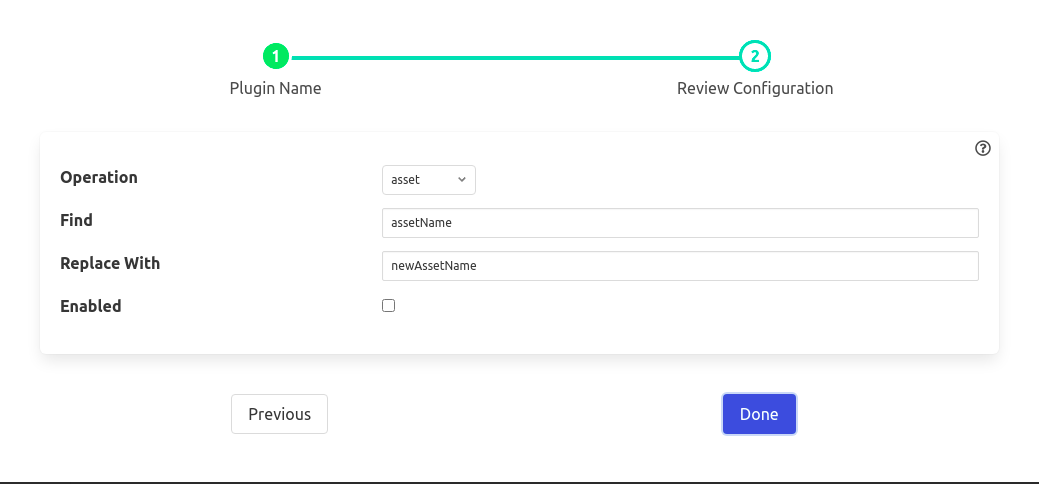Click the Operation label text
This screenshot has width=1039, height=484.
pyautogui.click(x=99, y=177)
